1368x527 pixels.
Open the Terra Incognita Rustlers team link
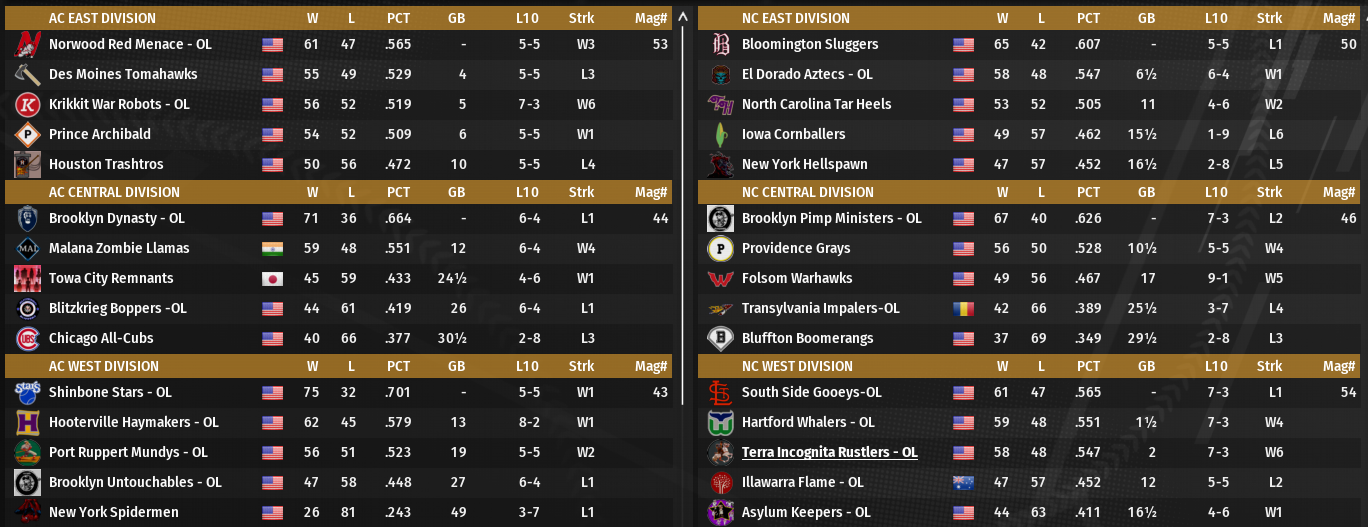pyautogui.click(x=829, y=452)
